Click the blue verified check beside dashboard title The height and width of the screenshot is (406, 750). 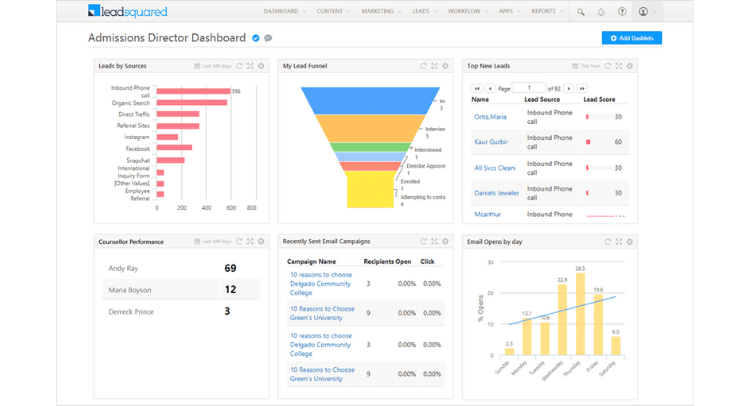pos(256,38)
